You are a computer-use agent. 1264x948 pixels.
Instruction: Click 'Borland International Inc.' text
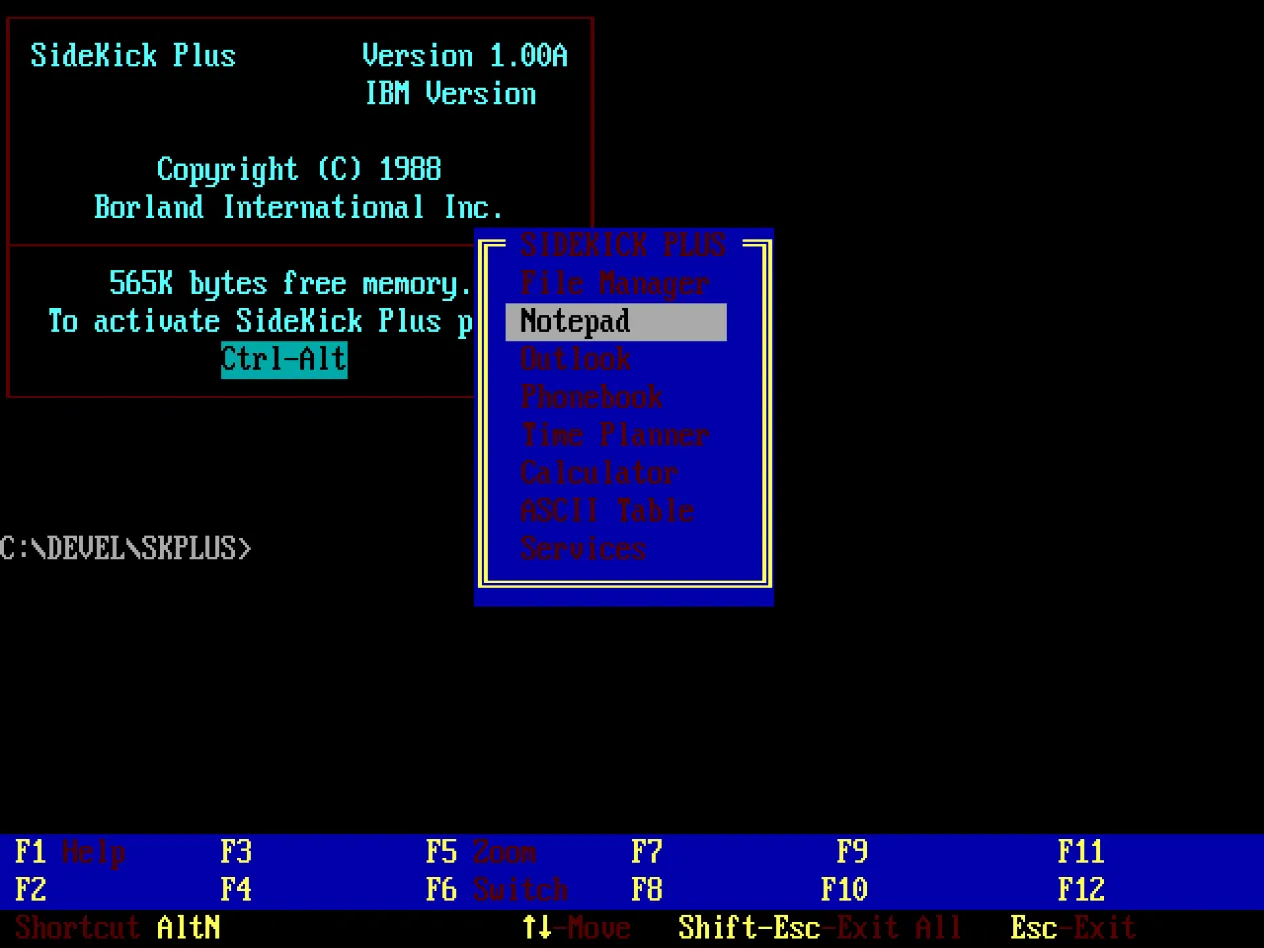[x=299, y=208]
